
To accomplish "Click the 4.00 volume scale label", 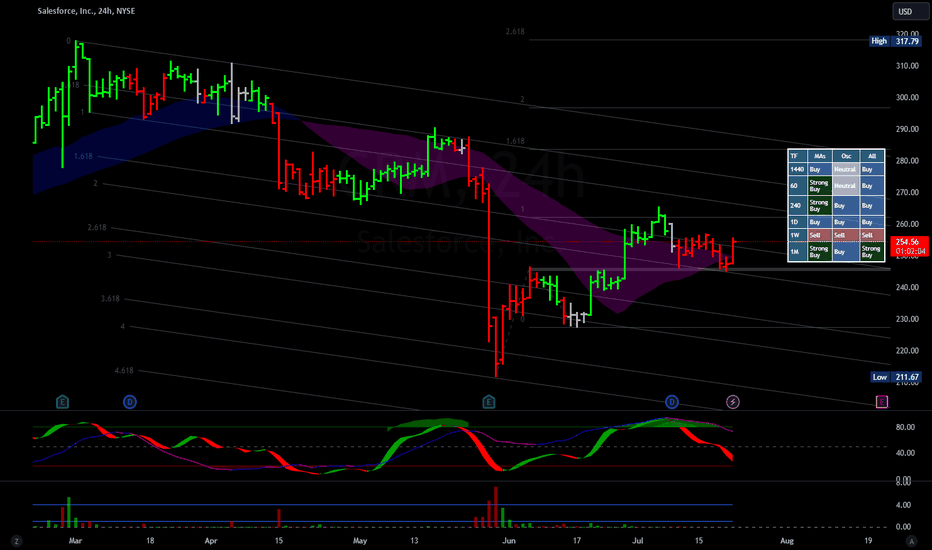I will (903, 505).
